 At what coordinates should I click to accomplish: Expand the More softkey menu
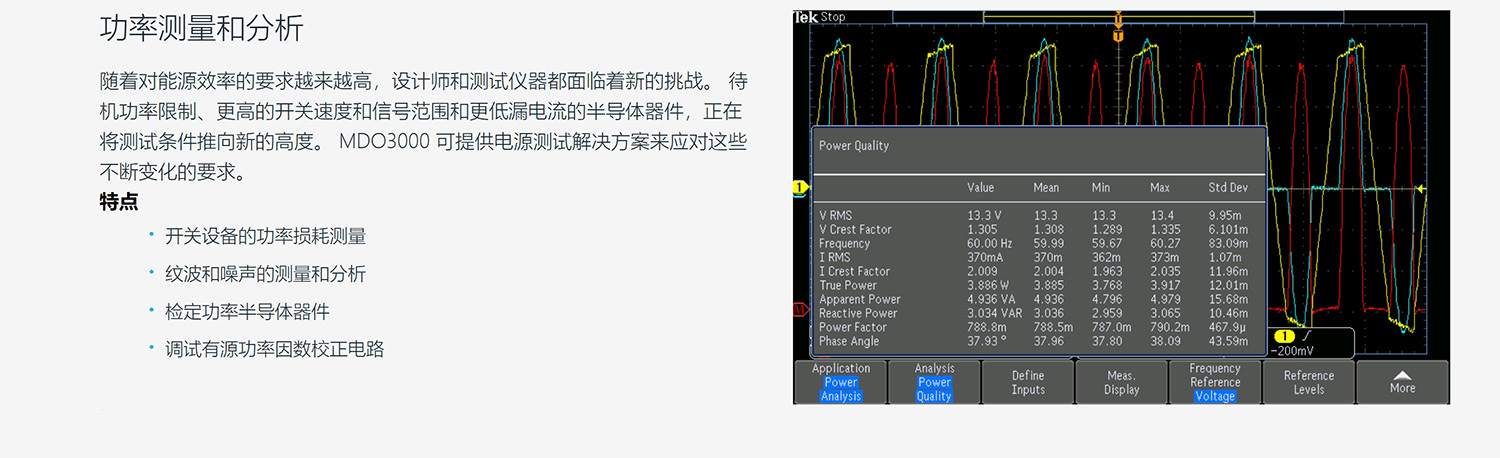[1402, 382]
